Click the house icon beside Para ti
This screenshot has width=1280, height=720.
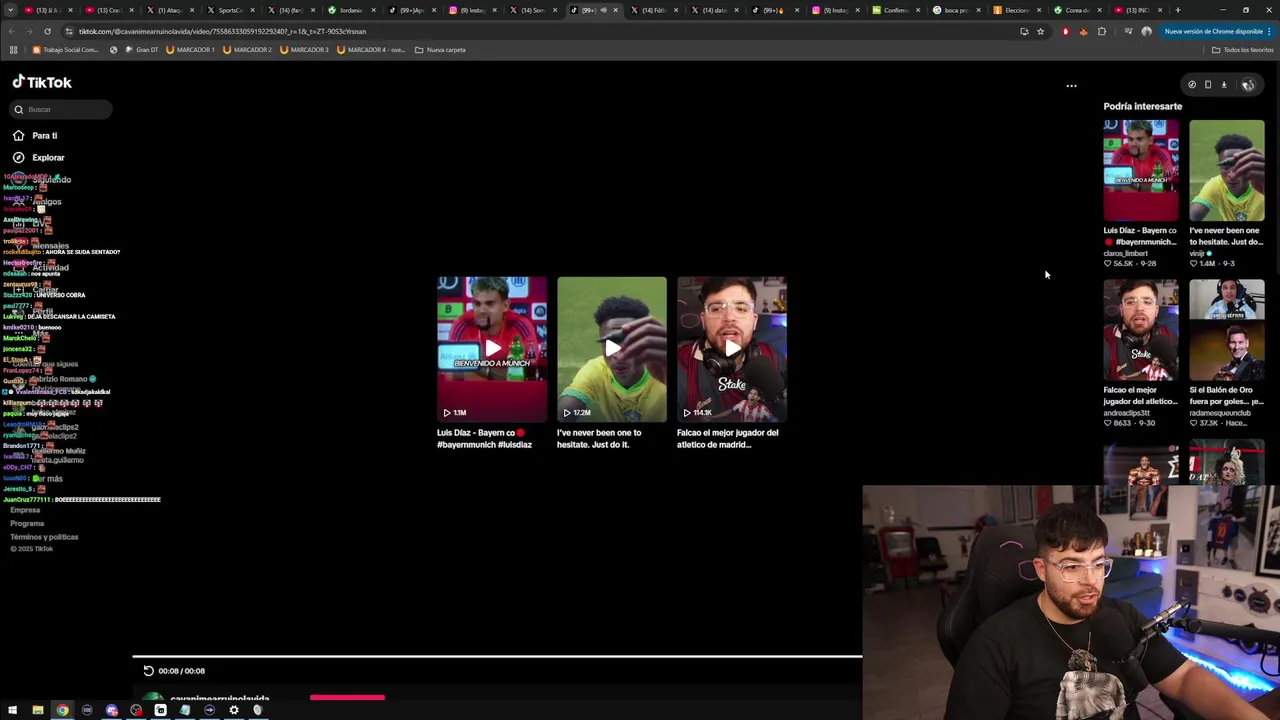click(18, 135)
